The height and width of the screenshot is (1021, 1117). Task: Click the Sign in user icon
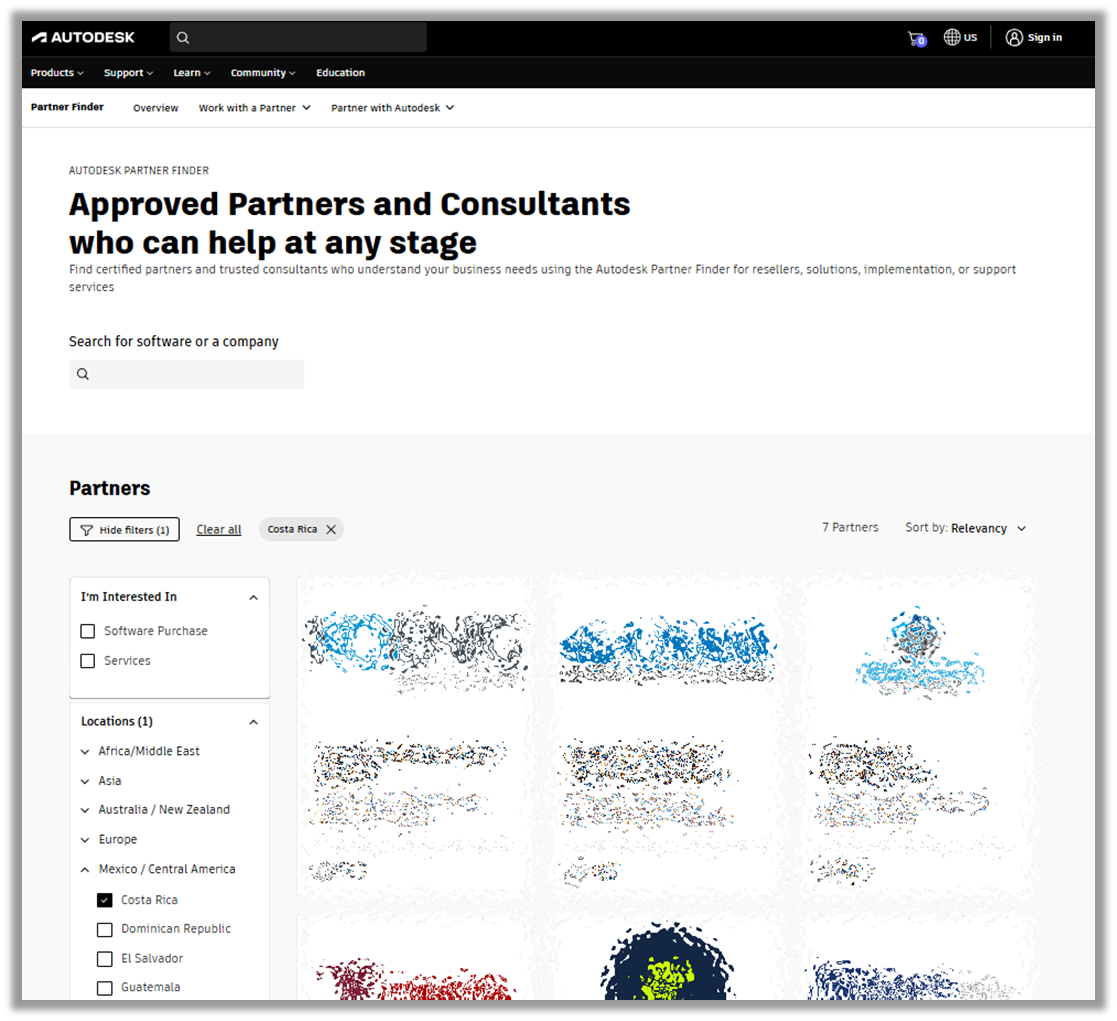click(x=1014, y=38)
